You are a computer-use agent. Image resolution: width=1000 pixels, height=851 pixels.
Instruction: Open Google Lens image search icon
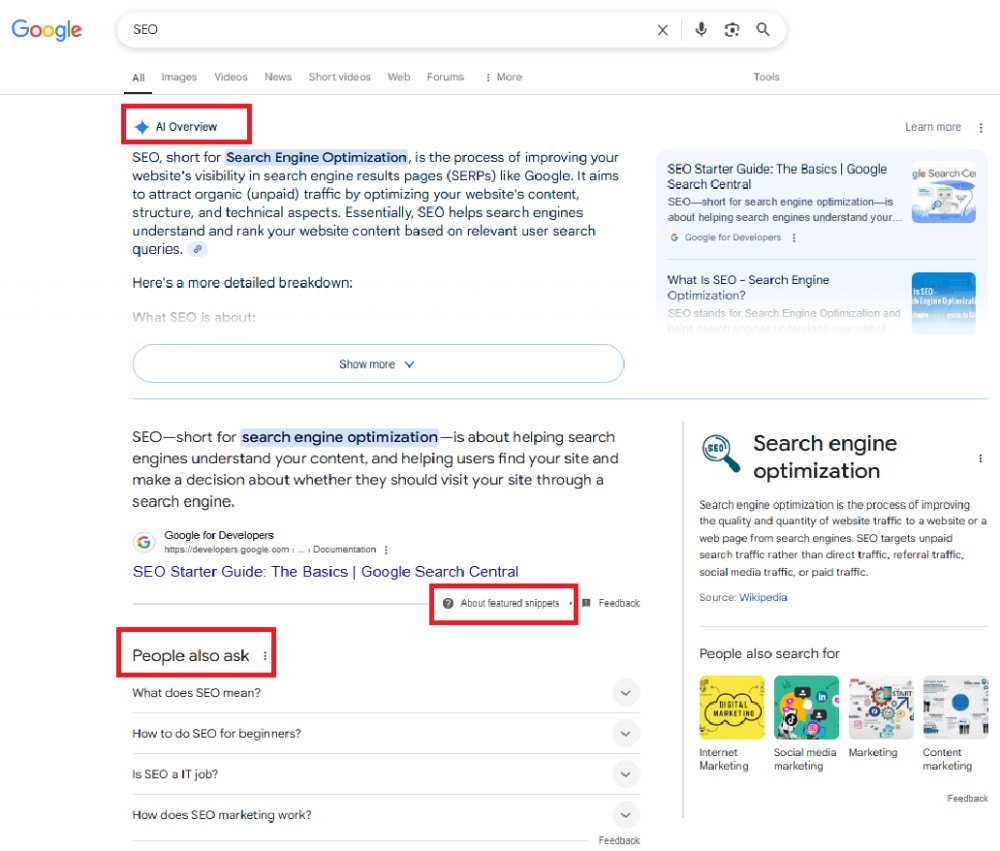click(x=732, y=29)
